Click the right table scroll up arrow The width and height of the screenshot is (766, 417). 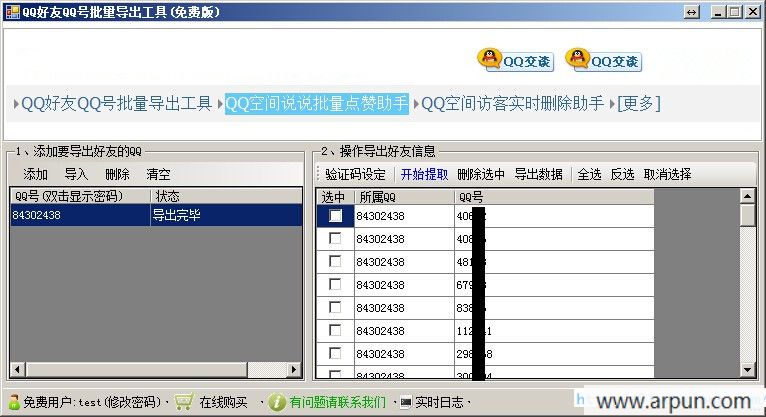click(x=747, y=196)
